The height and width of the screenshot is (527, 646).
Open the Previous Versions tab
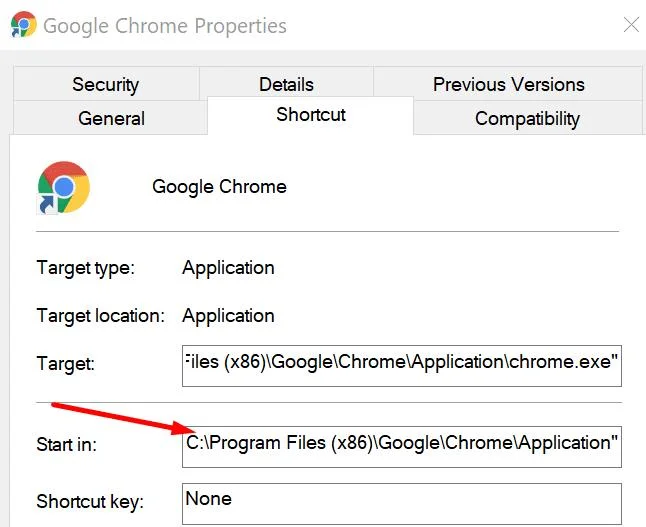(x=508, y=84)
